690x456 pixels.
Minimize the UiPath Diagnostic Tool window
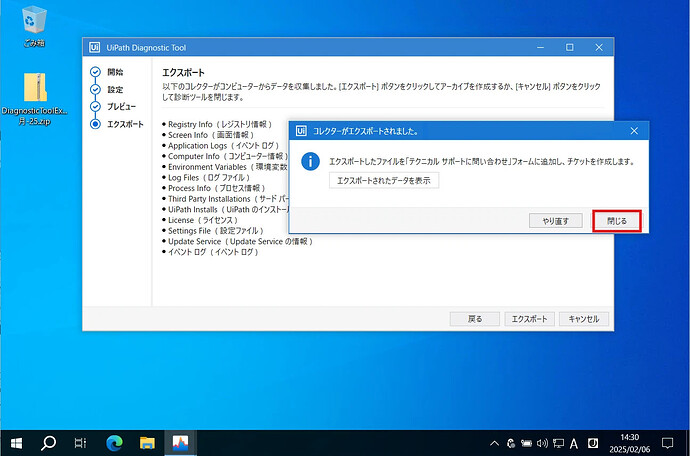(540, 47)
